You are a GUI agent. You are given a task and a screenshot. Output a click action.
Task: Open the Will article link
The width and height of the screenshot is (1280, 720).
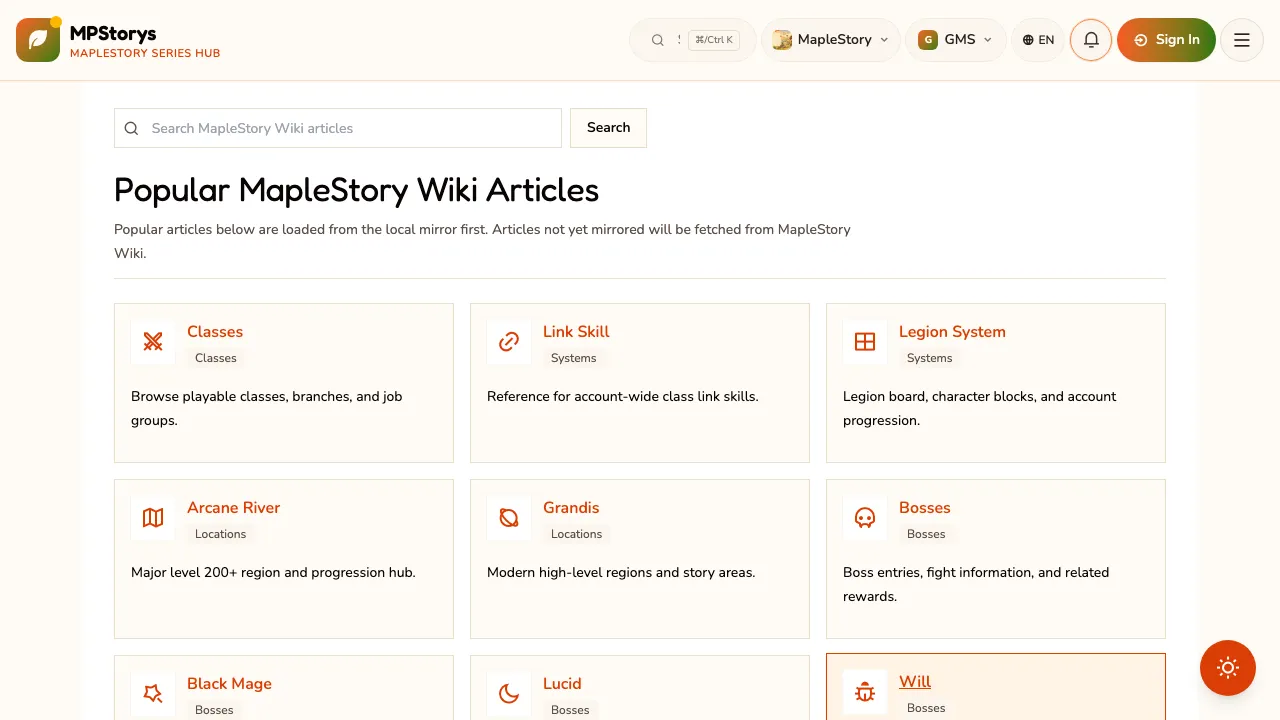tap(915, 682)
